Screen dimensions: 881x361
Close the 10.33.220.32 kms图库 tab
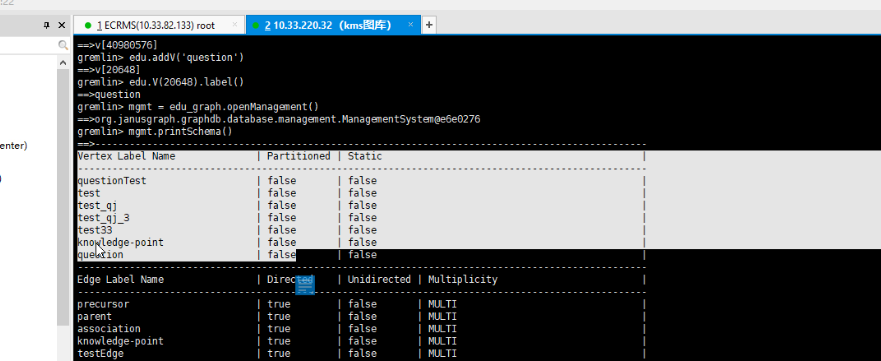tap(411, 25)
